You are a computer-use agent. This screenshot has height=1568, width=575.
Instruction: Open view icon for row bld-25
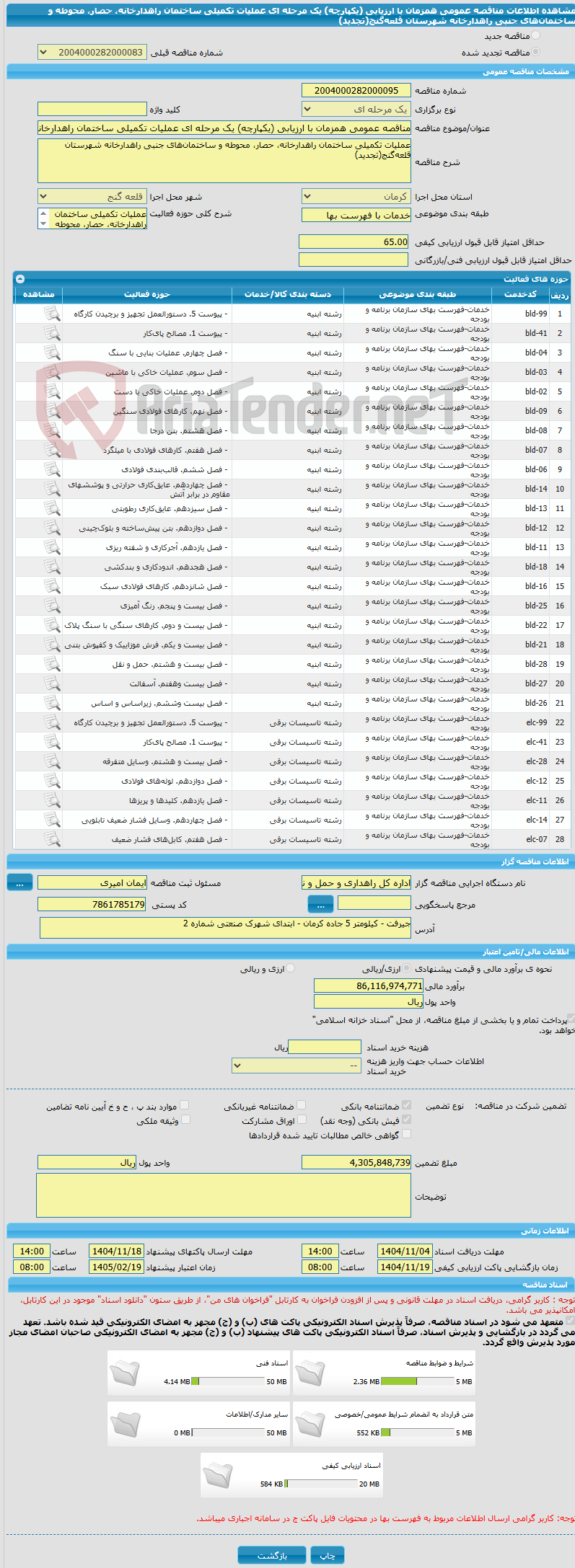point(52,606)
